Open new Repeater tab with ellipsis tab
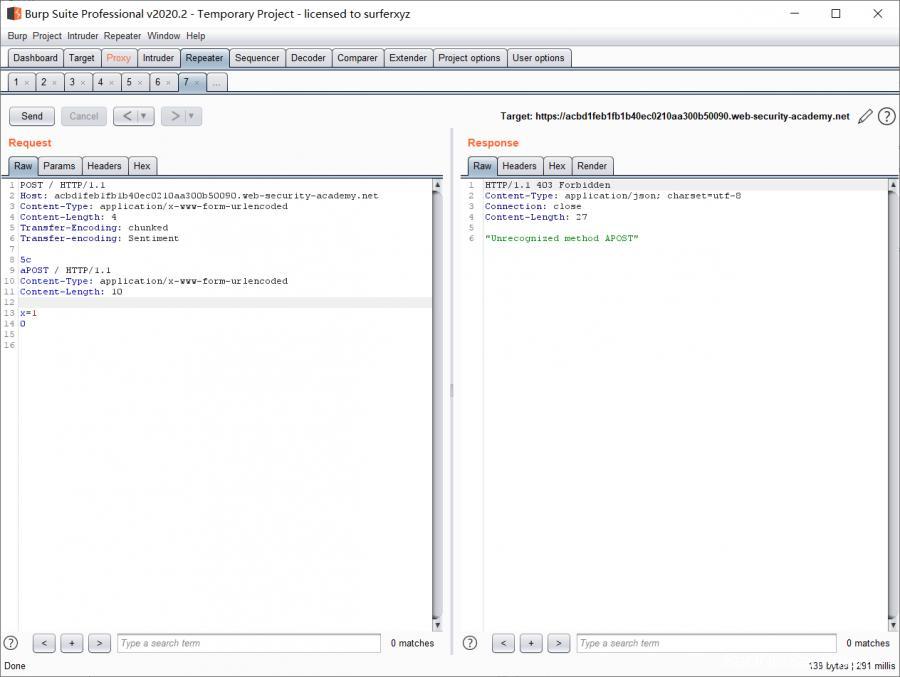This screenshot has height=677, width=900. pos(217,83)
